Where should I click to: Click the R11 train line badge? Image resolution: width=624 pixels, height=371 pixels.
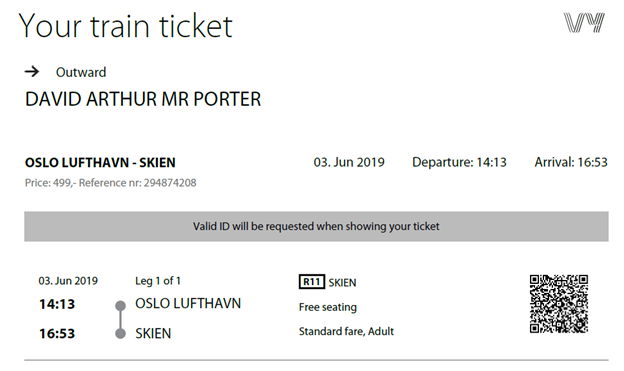tap(312, 282)
